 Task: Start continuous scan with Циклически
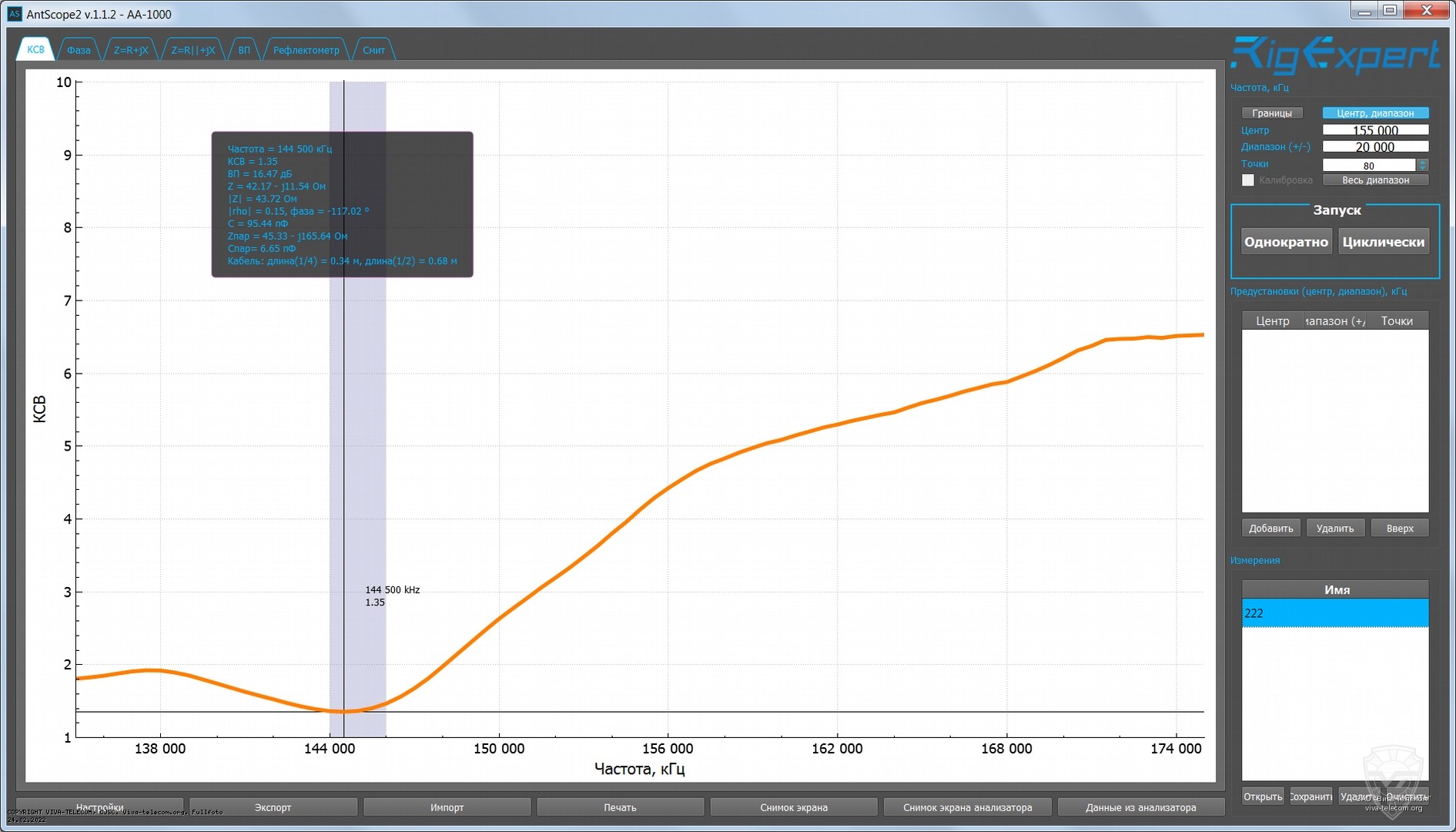click(1383, 242)
